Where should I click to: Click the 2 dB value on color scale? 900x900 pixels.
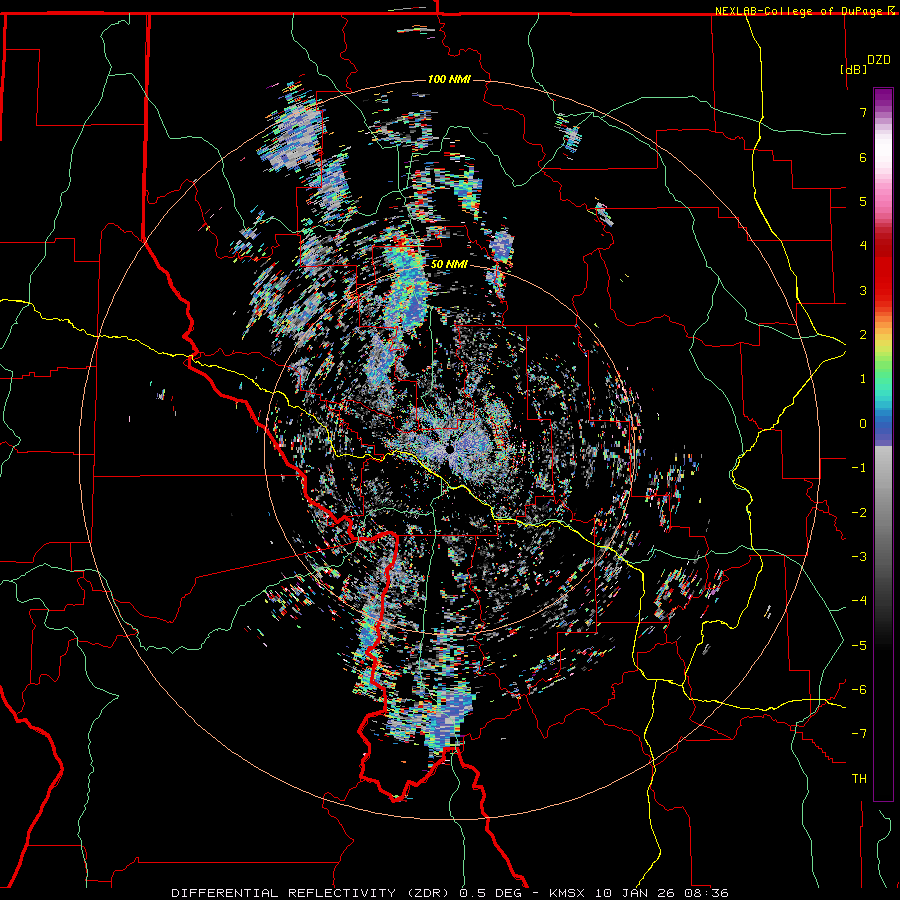point(863,335)
